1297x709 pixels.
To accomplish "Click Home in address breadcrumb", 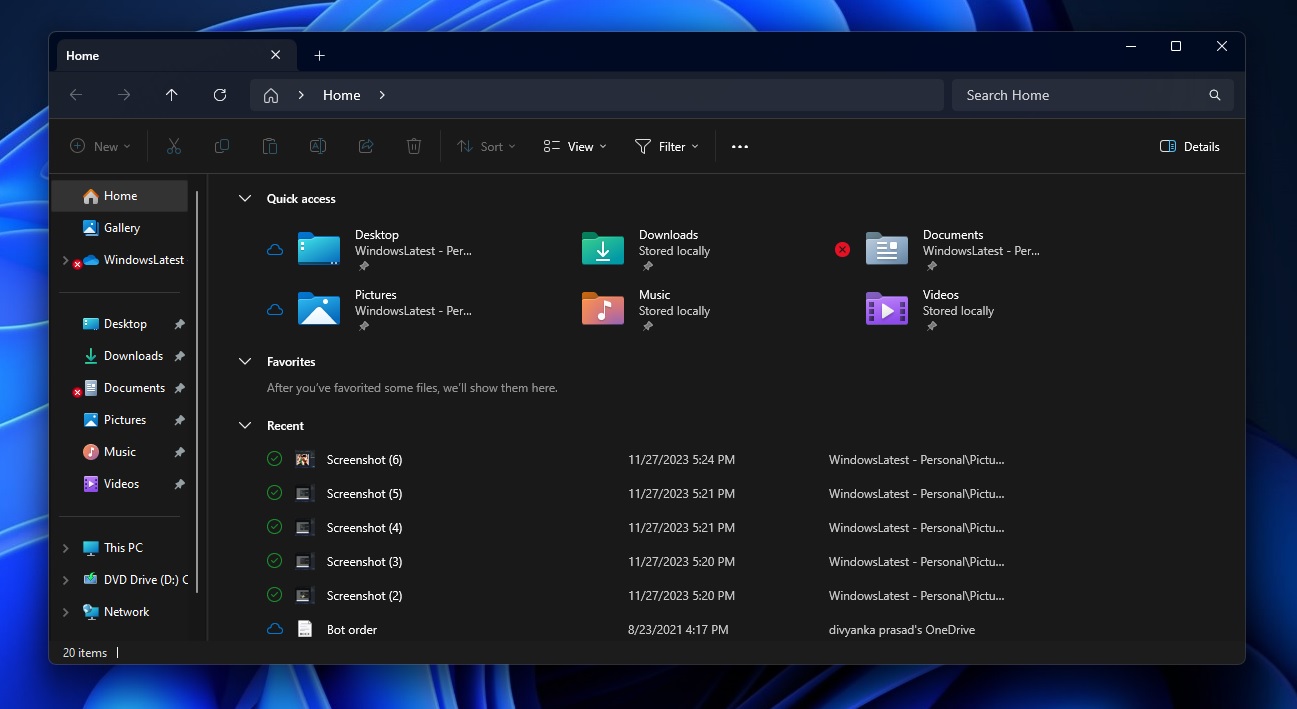I will click(x=341, y=96).
